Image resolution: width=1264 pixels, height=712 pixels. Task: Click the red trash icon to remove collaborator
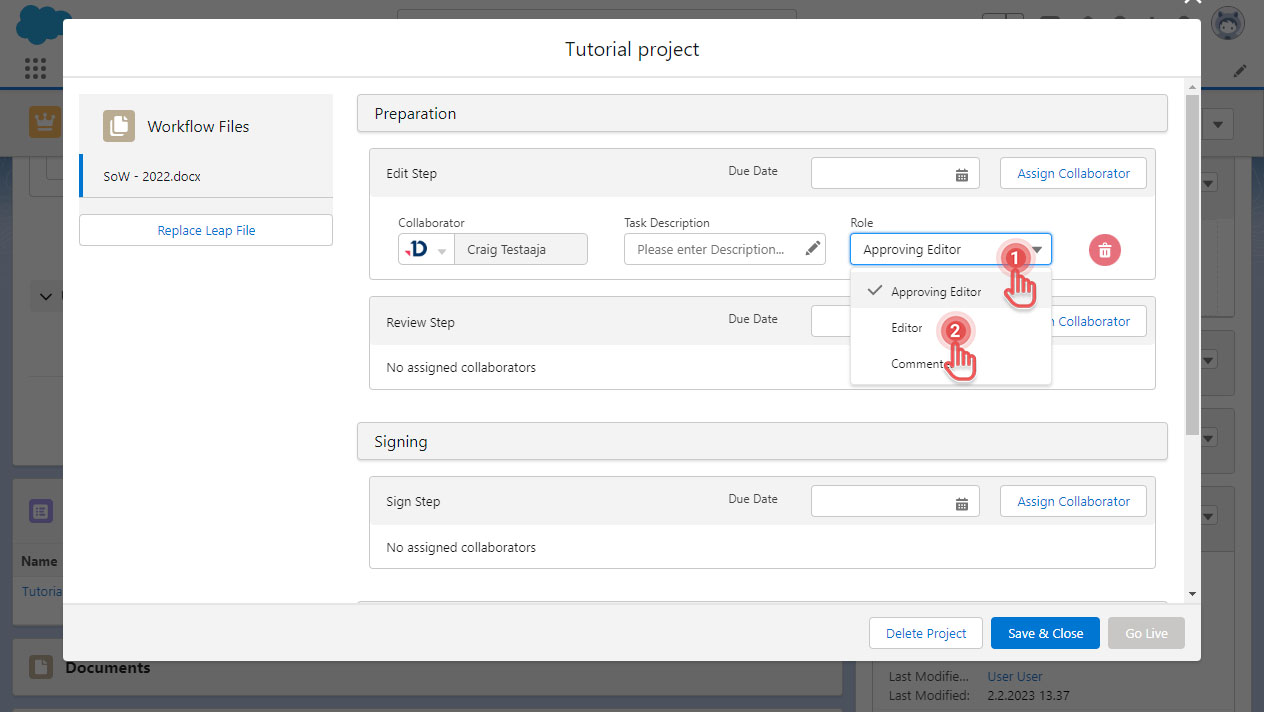coord(1104,250)
